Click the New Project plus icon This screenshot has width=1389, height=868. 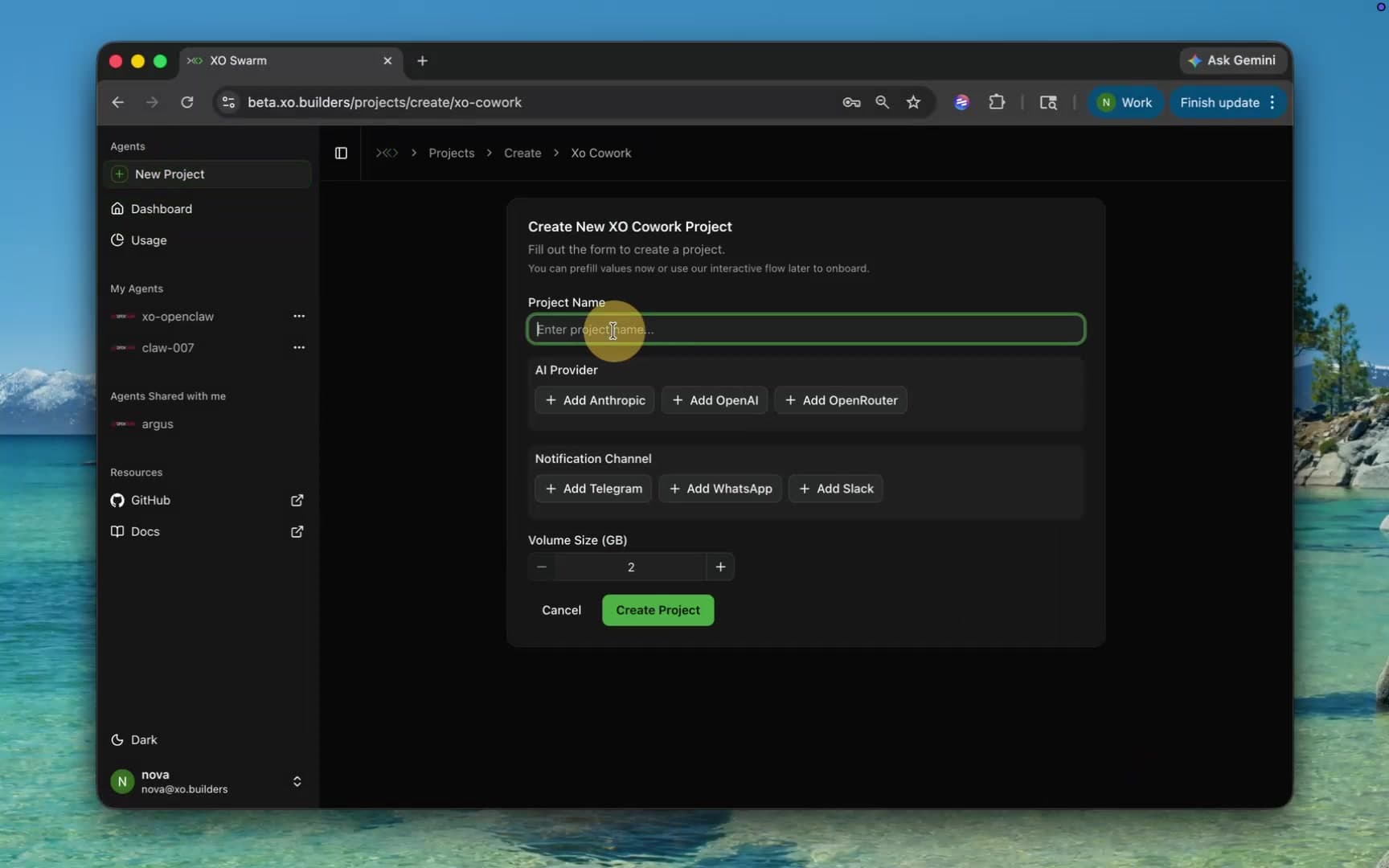coord(120,174)
